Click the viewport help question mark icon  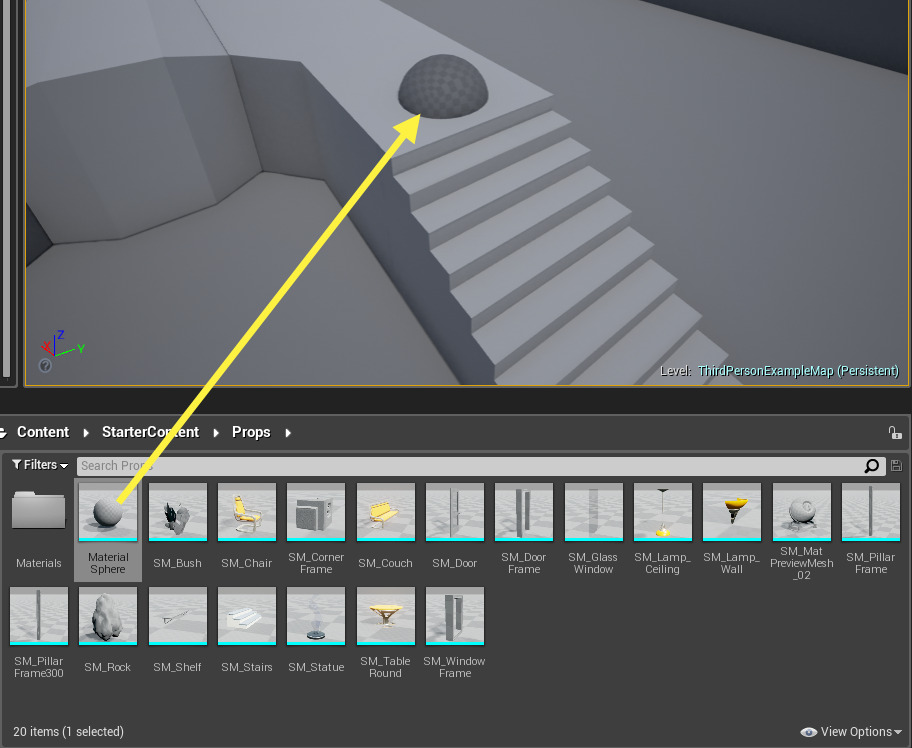point(45,366)
